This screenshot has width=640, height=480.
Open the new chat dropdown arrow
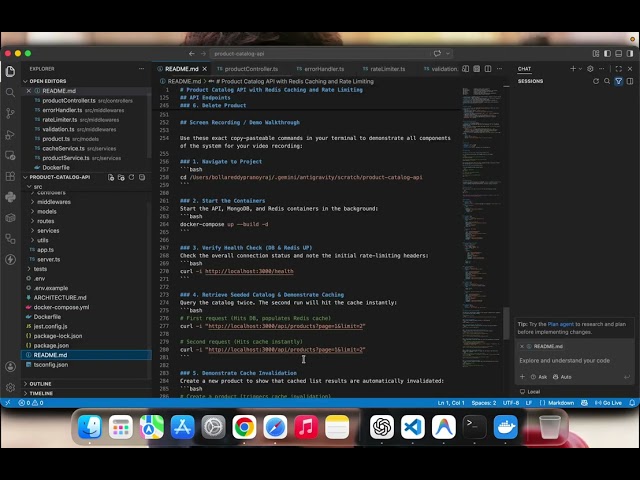[x=580, y=69]
